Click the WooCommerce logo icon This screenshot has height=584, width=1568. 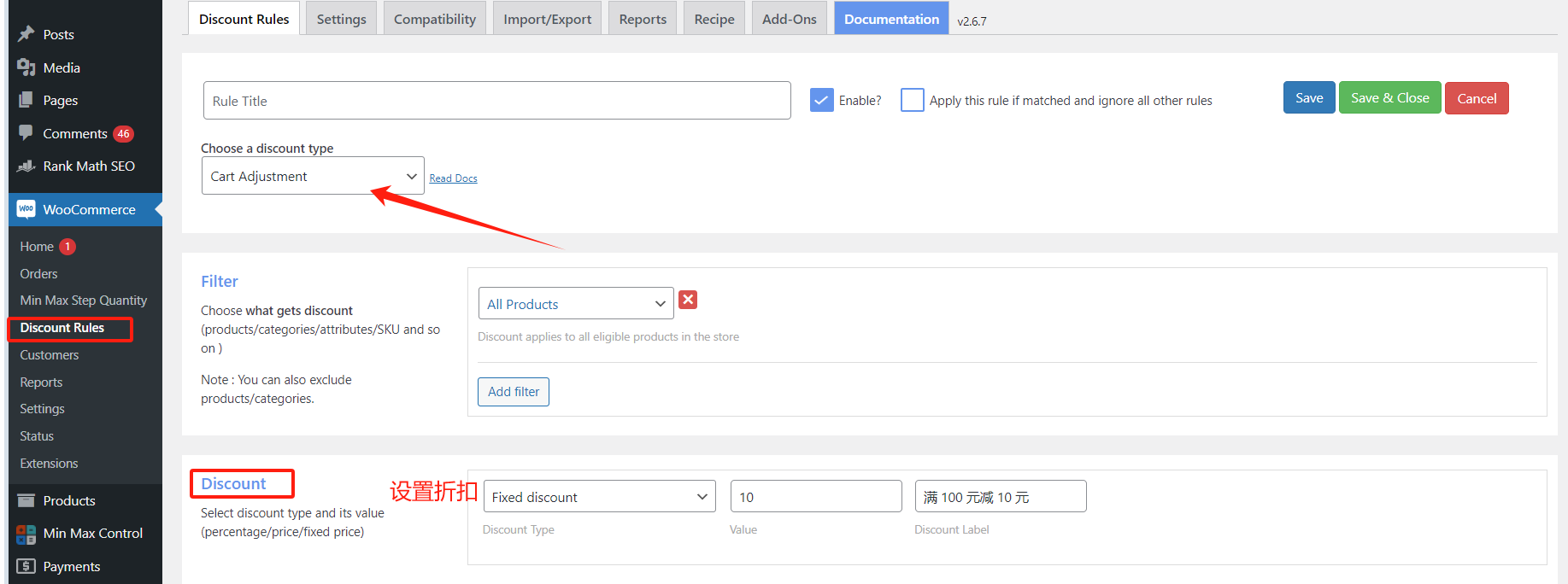tap(26, 209)
